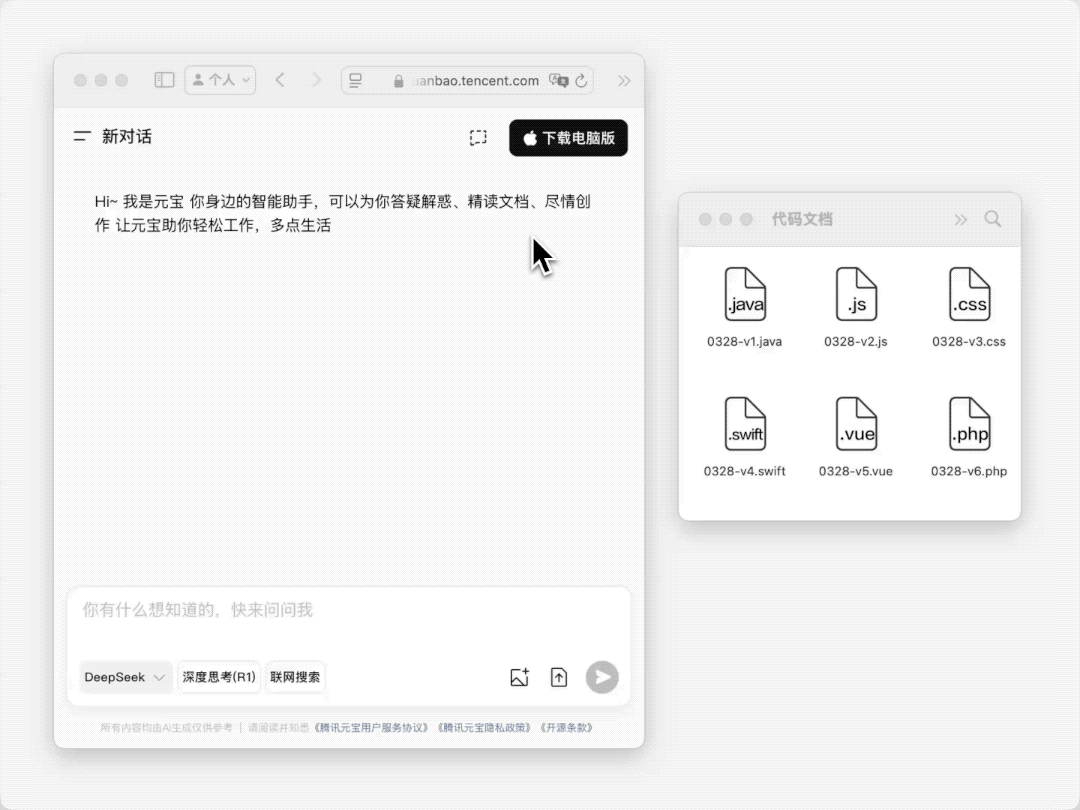Click the 0328-v2.js file name
This screenshot has height=810, width=1080.
click(856, 342)
